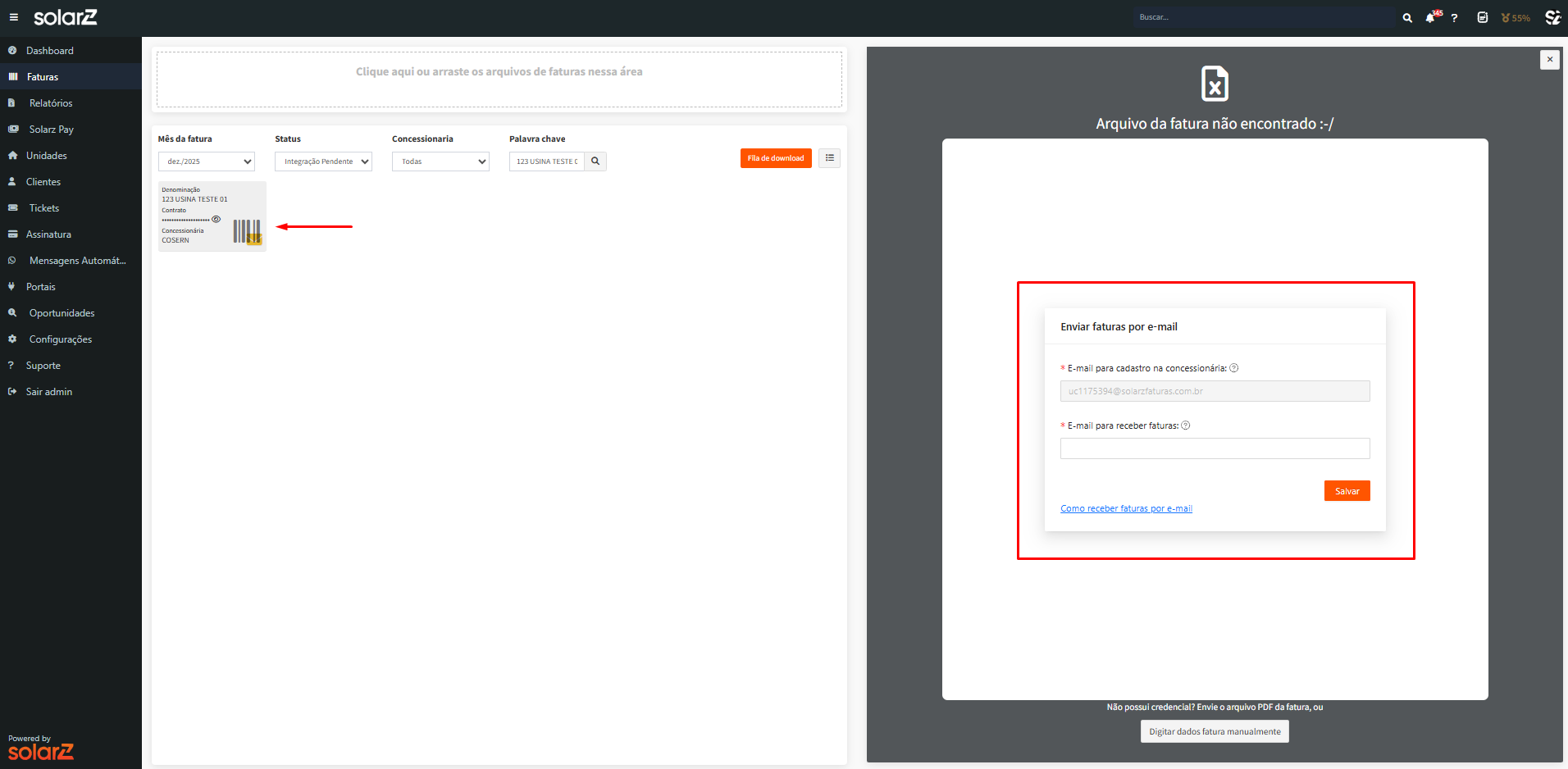Click the 55% medal progress indicator
1568x769 pixels.
pos(1516,17)
